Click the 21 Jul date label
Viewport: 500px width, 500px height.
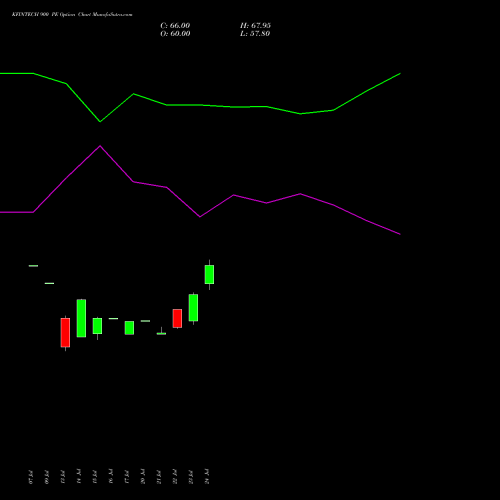[159, 477]
